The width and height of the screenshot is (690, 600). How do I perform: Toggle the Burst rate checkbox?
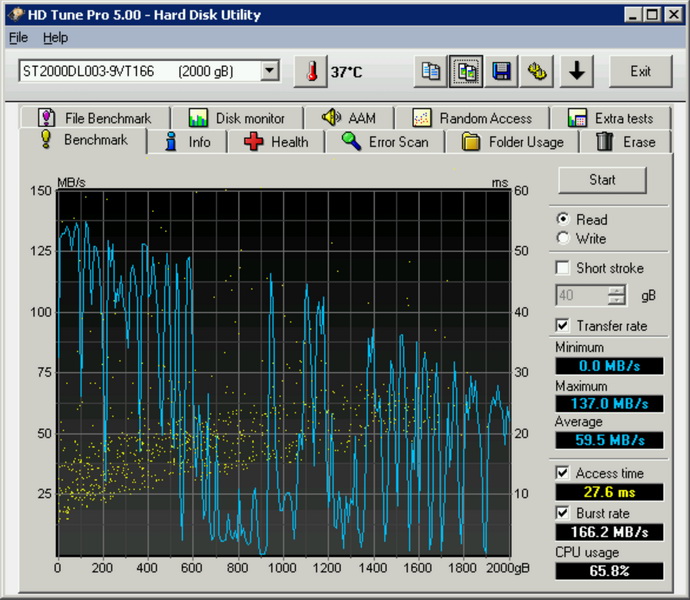pos(562,513)
